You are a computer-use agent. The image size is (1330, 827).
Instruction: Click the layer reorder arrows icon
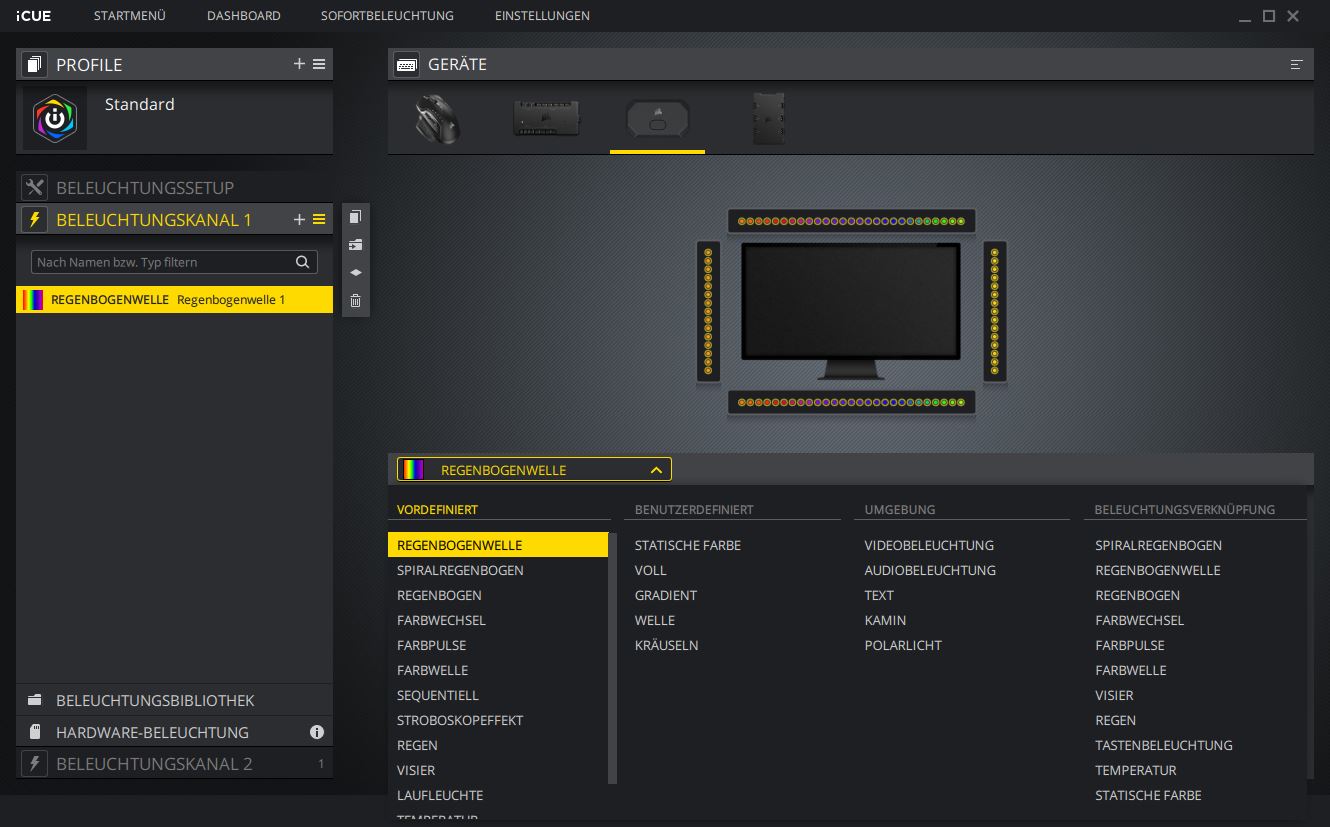coord(355,272)
